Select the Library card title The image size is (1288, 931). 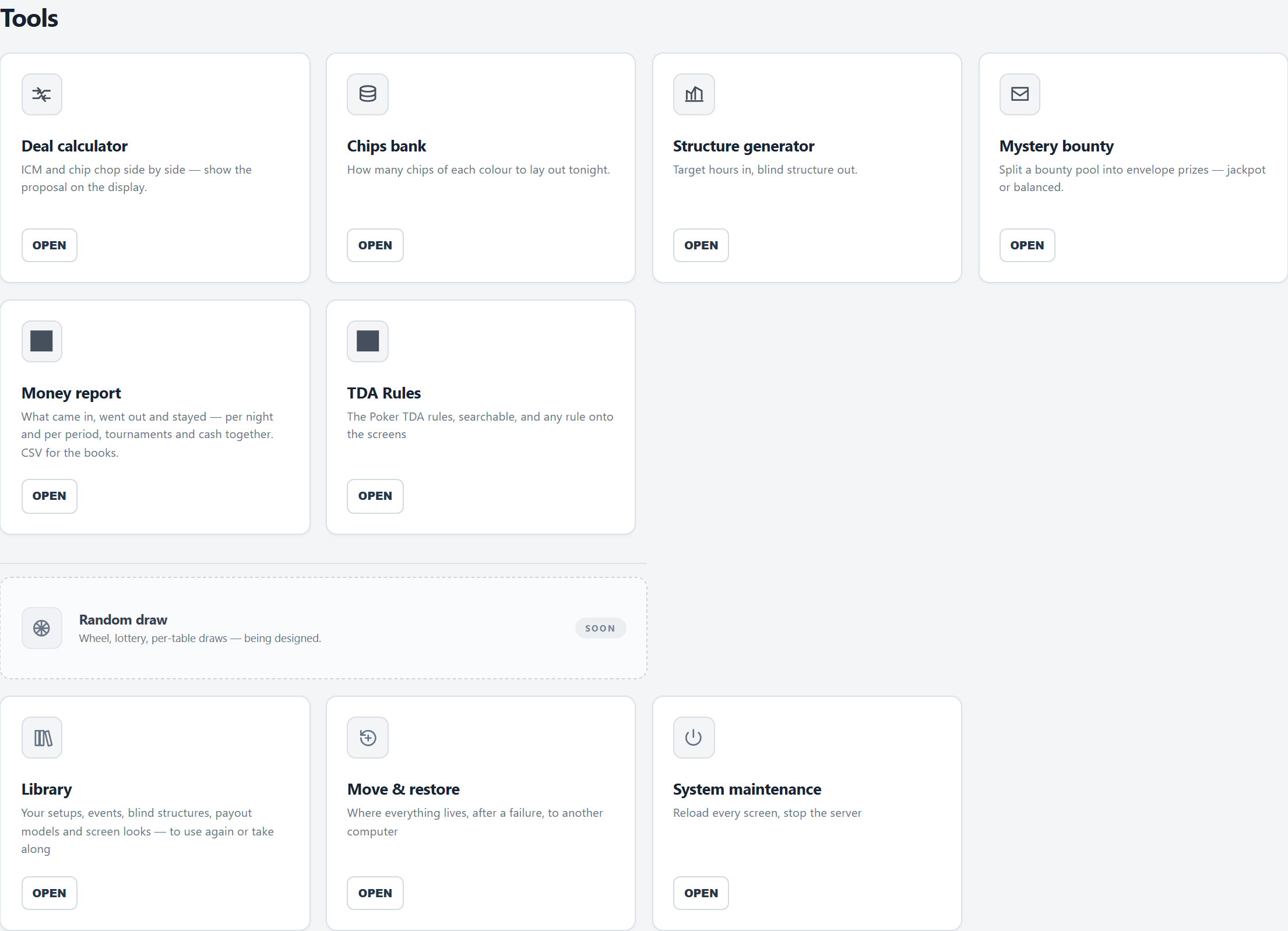click(x=47, y=789)
